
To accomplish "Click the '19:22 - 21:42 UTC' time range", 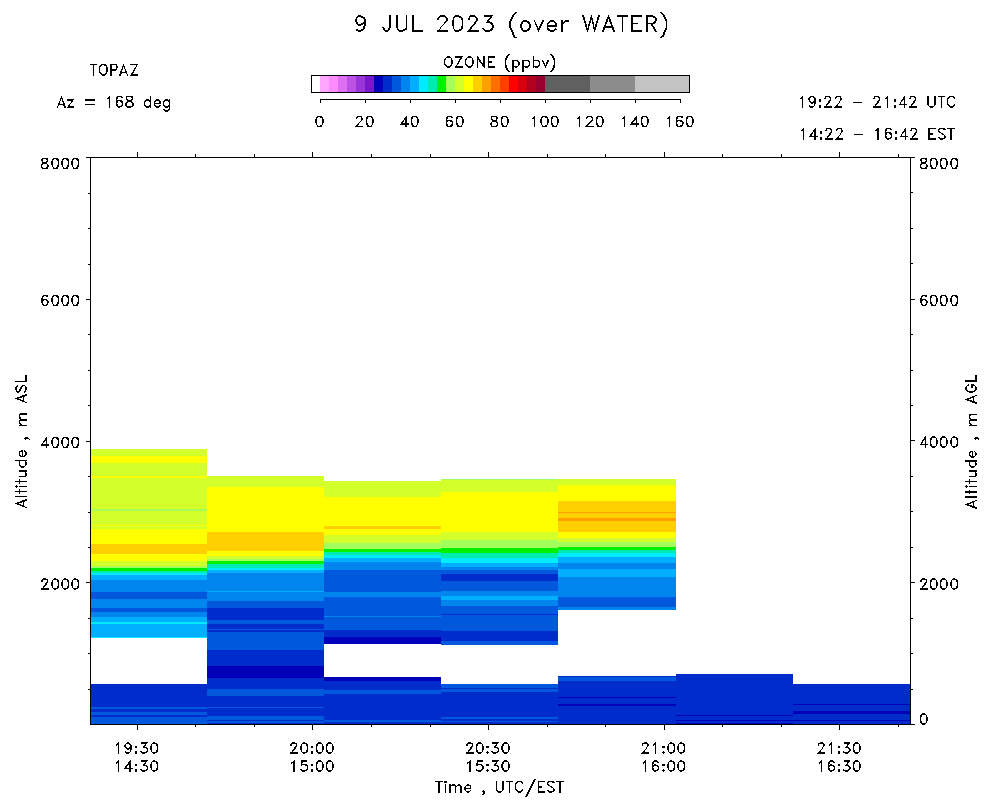I will (877, 102).
